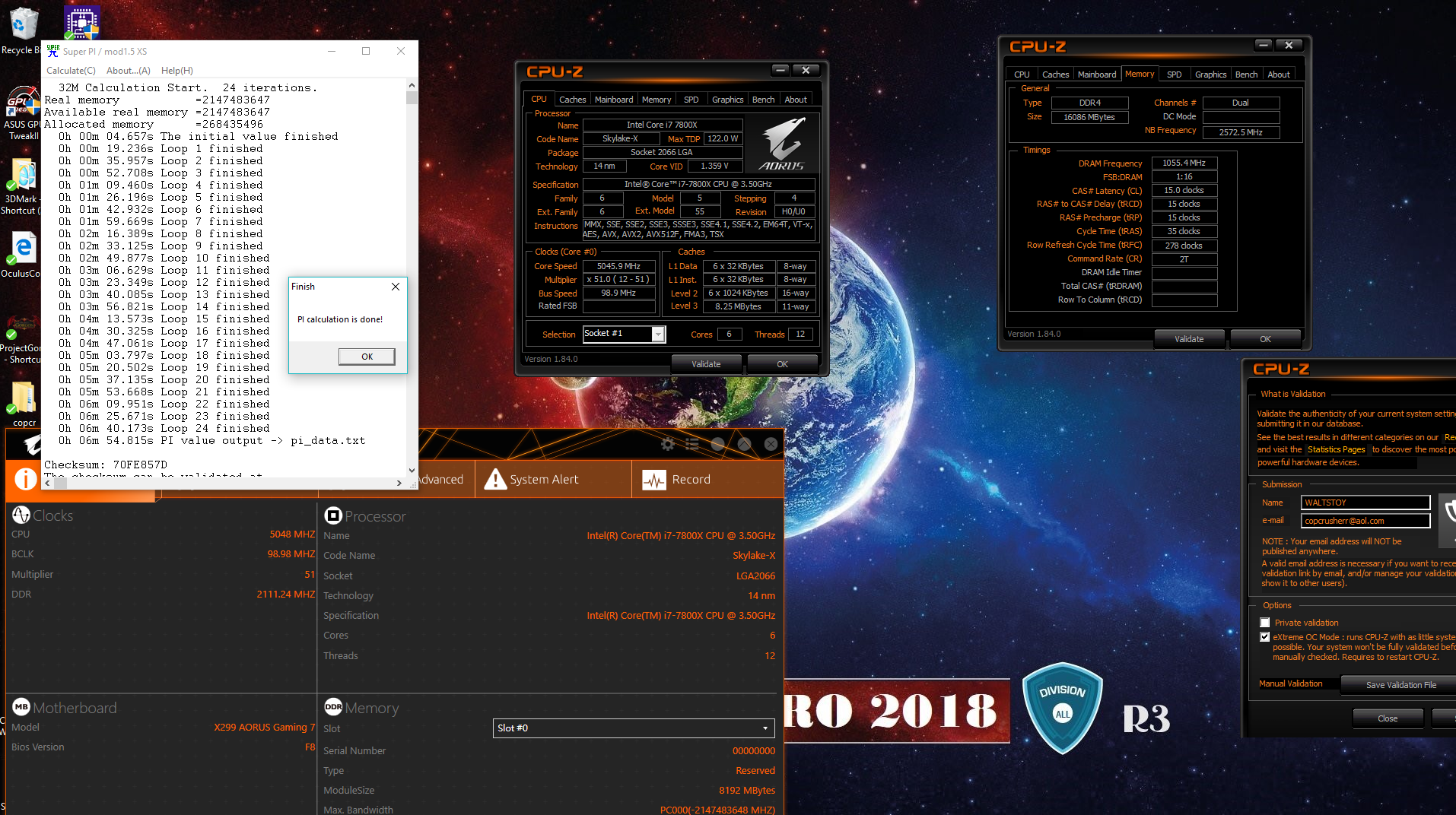Viewport: 1456px width, 815px height.
Task: Click Super PI scroll-right arrow
Action: 399,483
